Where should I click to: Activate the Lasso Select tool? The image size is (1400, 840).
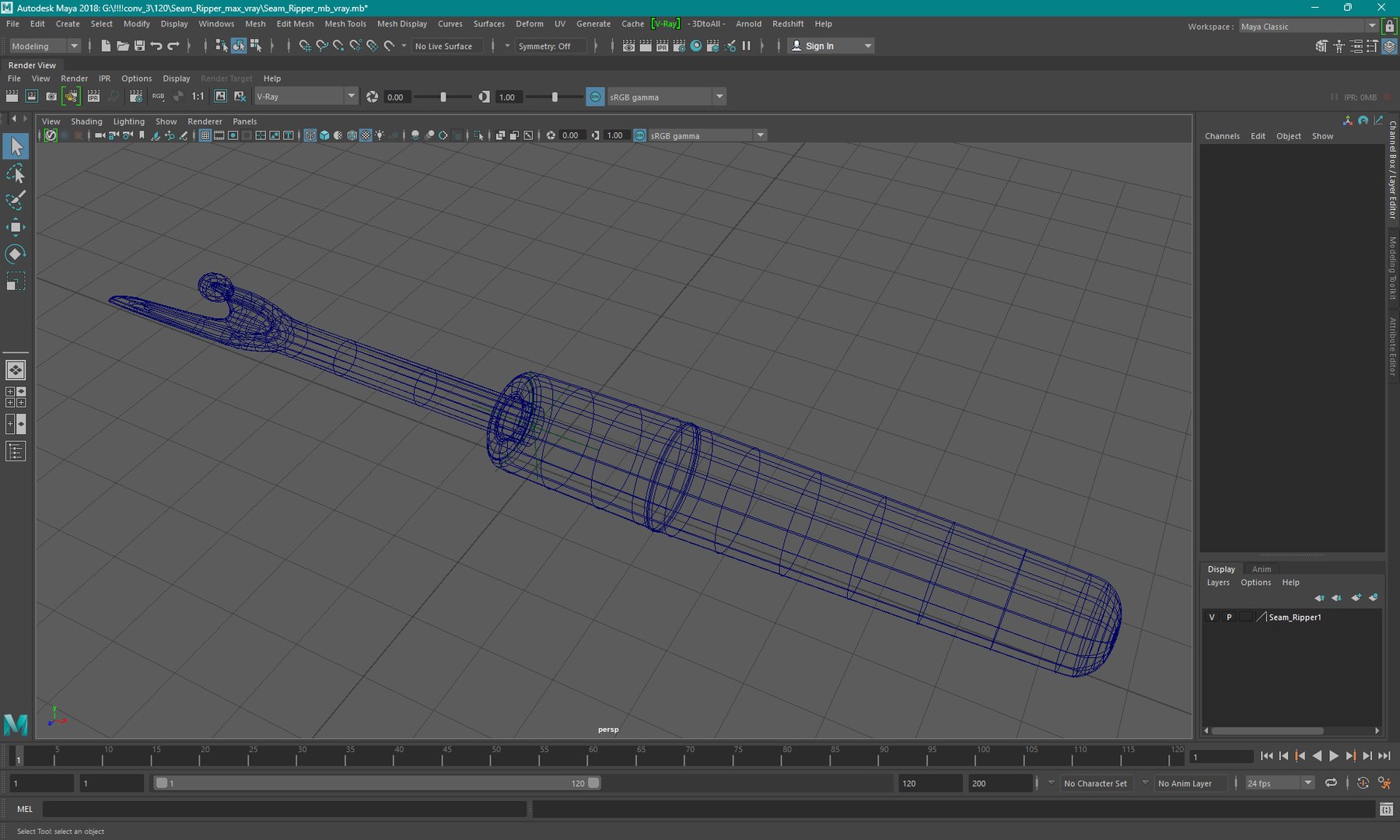16,173
